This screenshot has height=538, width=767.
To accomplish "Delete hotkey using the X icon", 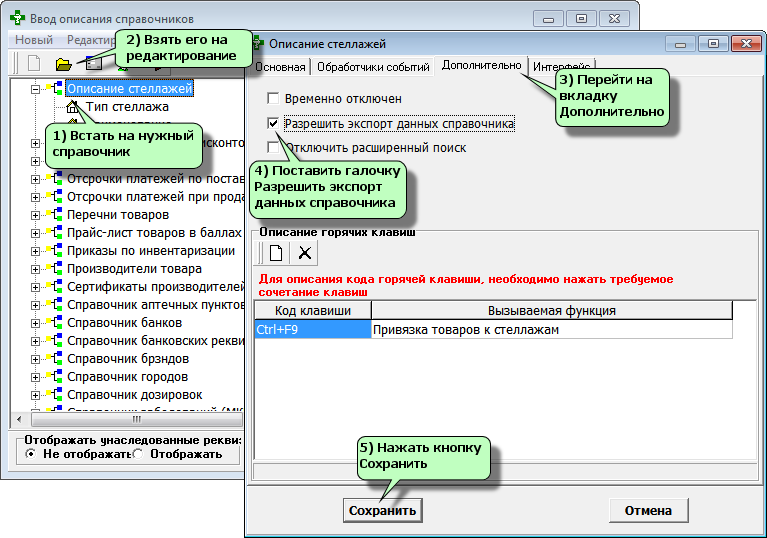I will tap(305, 252).
